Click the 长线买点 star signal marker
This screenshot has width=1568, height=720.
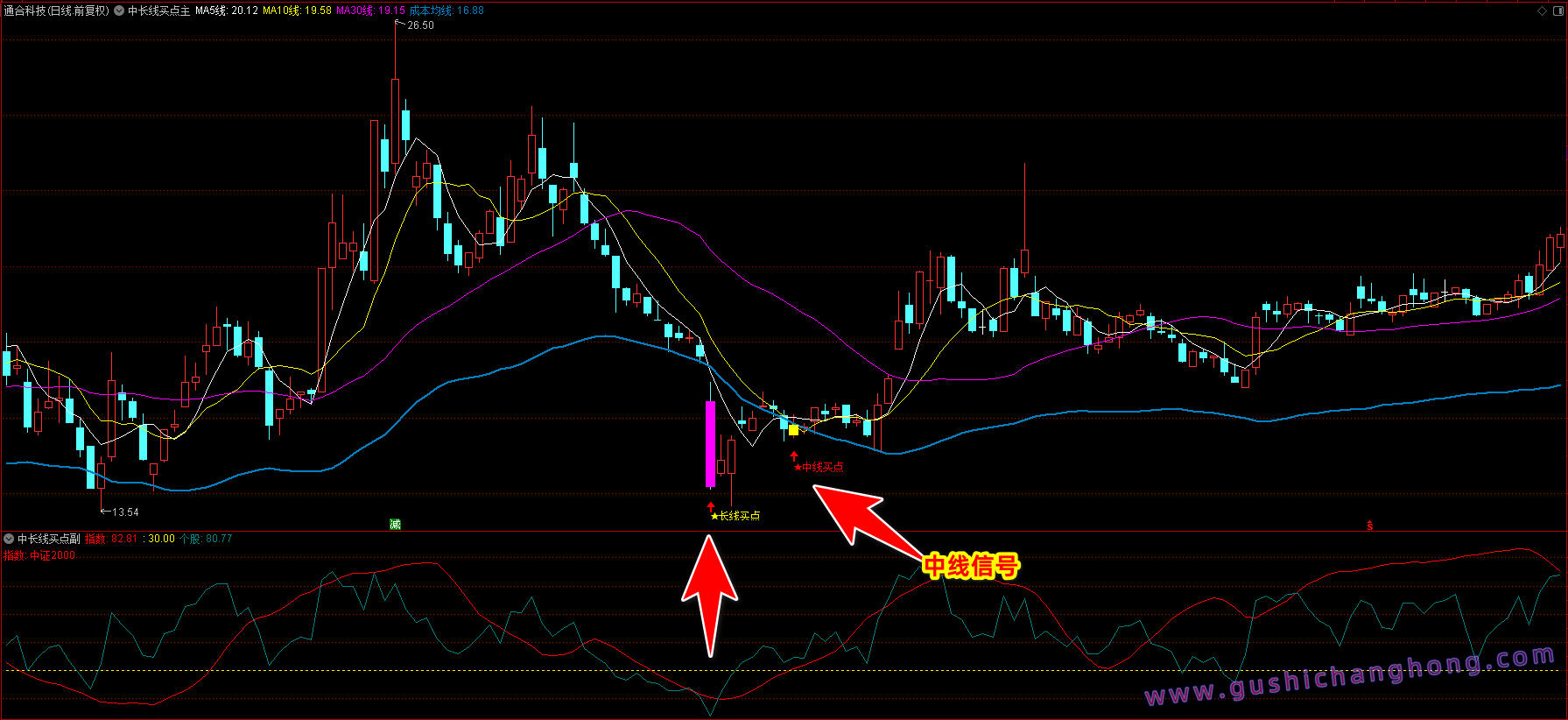coord(735,516)
